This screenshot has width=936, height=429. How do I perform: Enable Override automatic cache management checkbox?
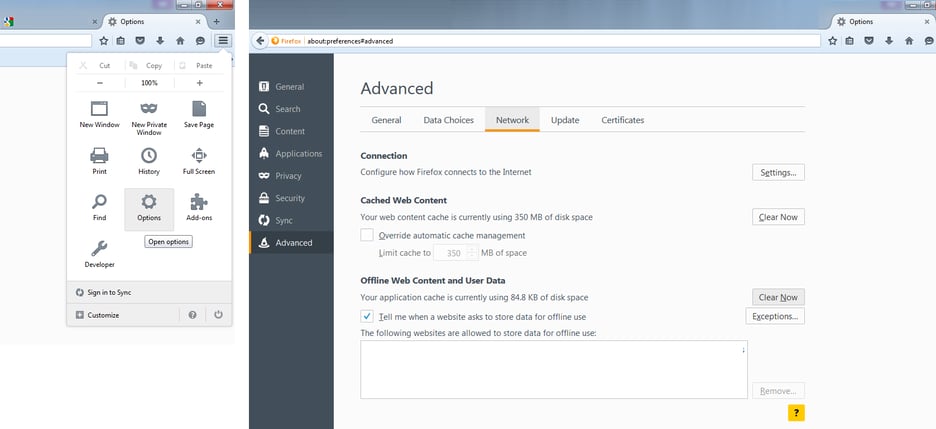point(367,236)
